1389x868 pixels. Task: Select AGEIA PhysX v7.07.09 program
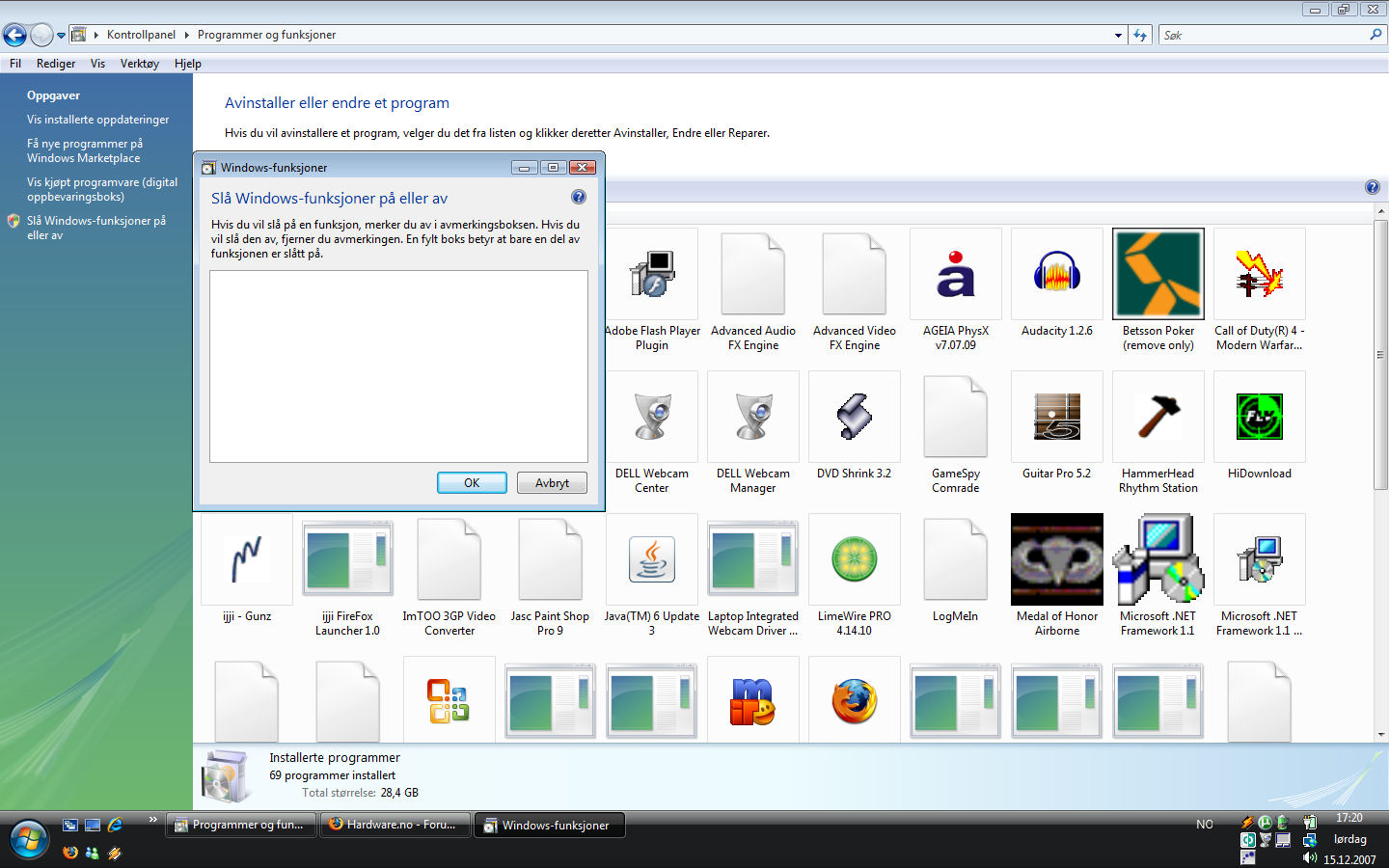pyautogui.click(x=956, y=291)
